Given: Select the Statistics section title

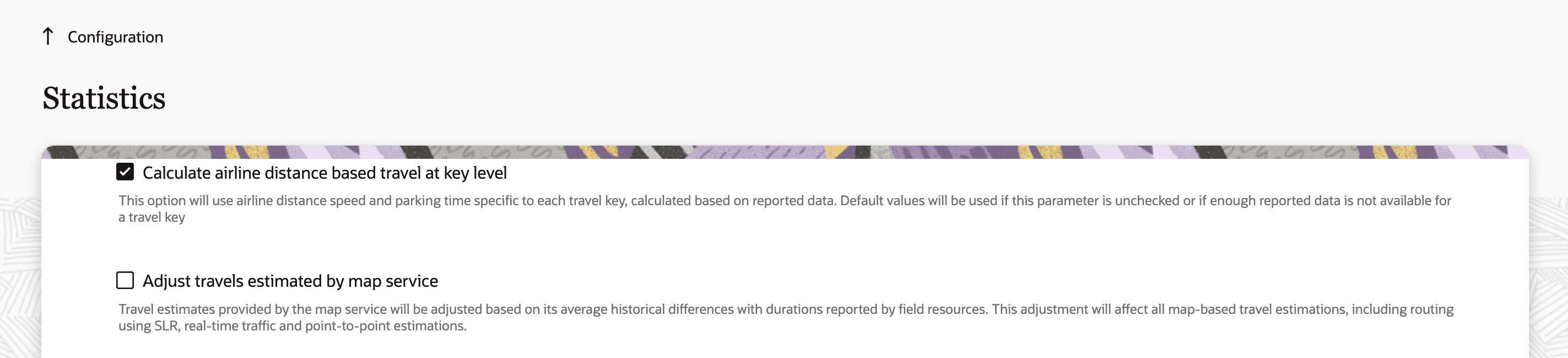Looking at the screenshot, I should click(105, 97).
